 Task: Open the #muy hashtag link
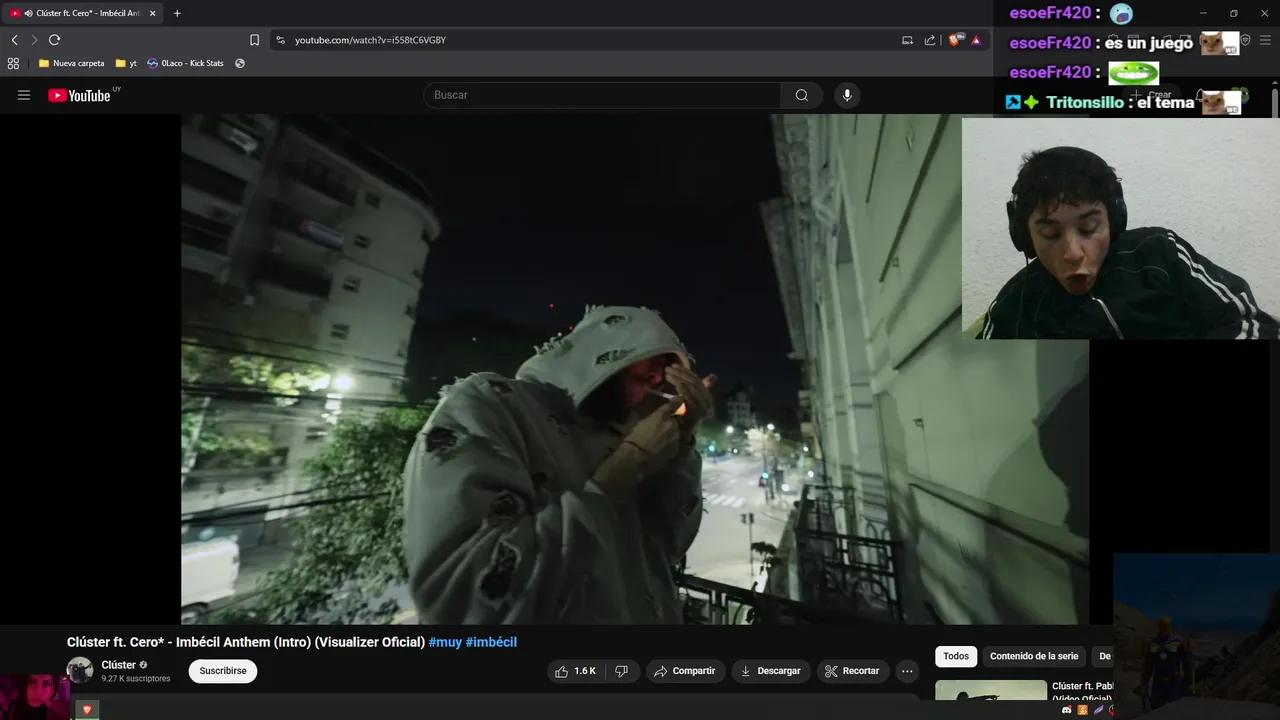click(x=445, y=642)
